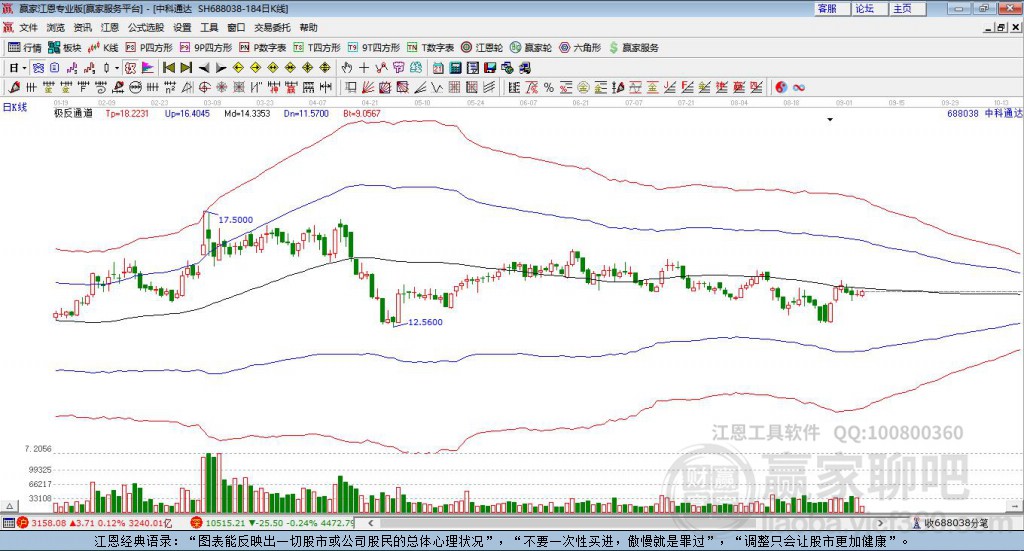Click the red-blue yin-yang icon
The width and height of the screenshot is (1024, 551).
(x=780, y=87)
